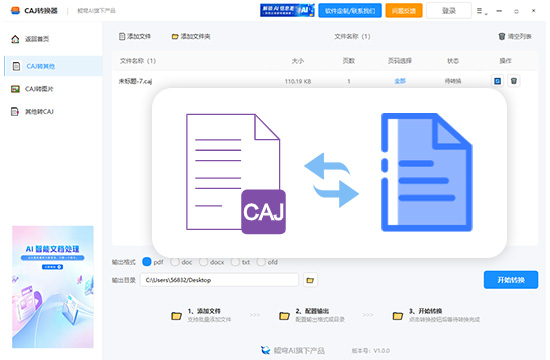Click the output directory path field

point(219,280)
